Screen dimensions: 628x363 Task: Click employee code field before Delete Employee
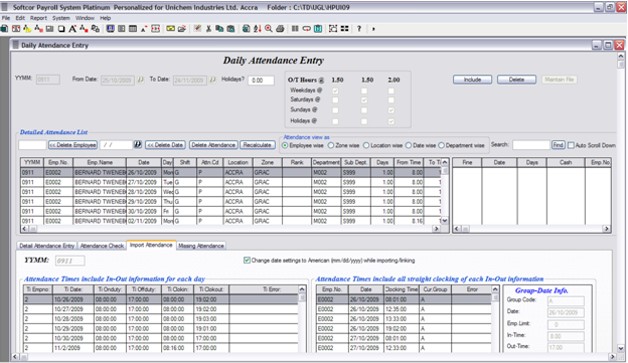click(32, 145)
